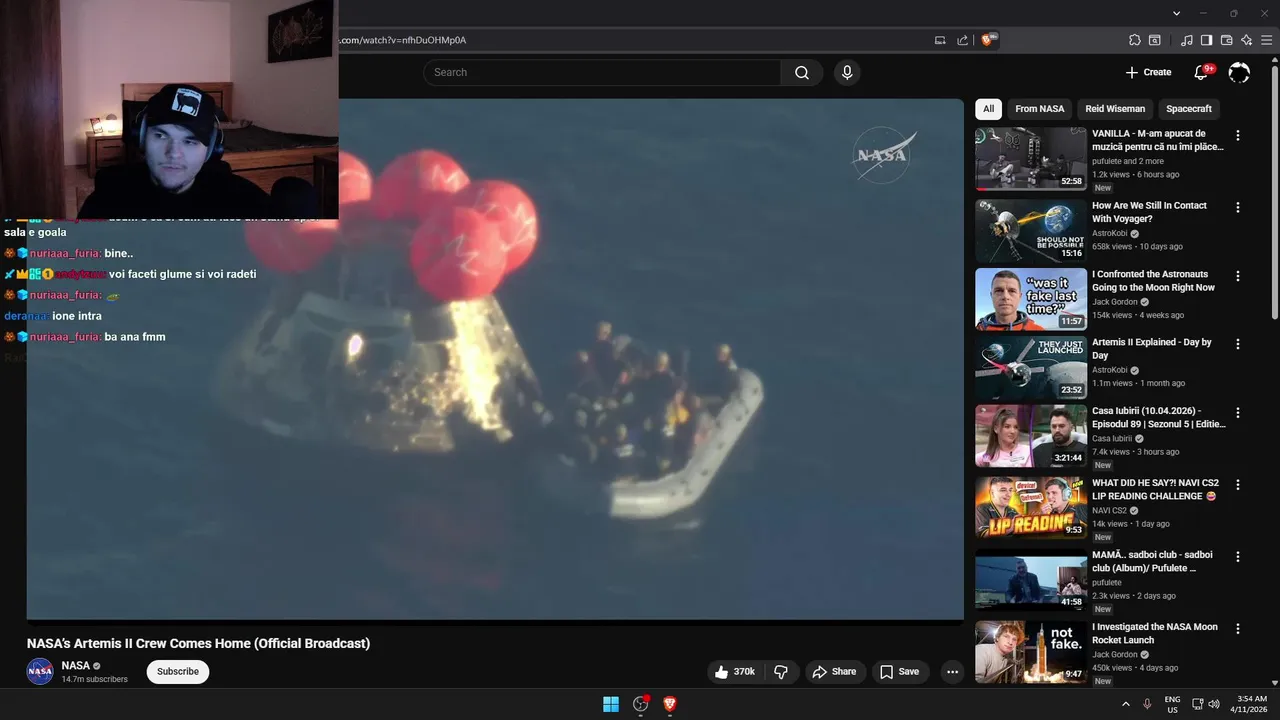Open options for Confronted the Astronauts video
This screenshot has width=1280, height=720.
pos(1238,276)
